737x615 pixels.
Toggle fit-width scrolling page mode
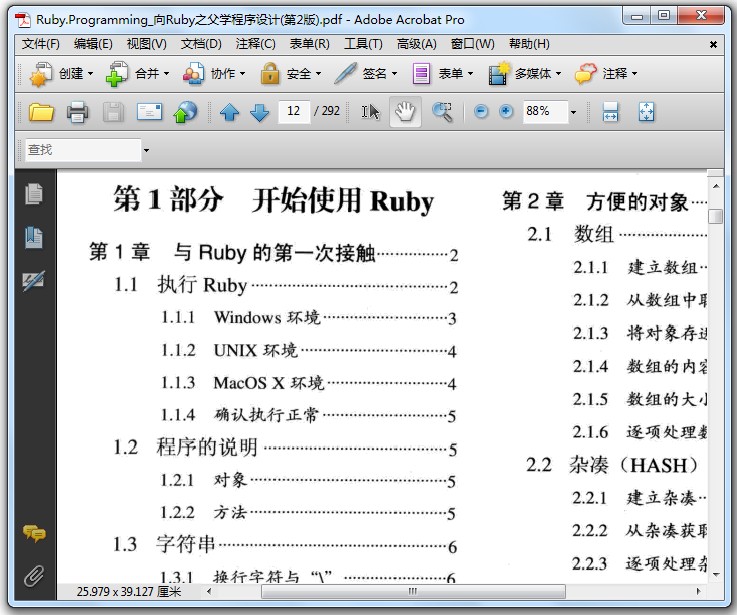click(610, 112)
